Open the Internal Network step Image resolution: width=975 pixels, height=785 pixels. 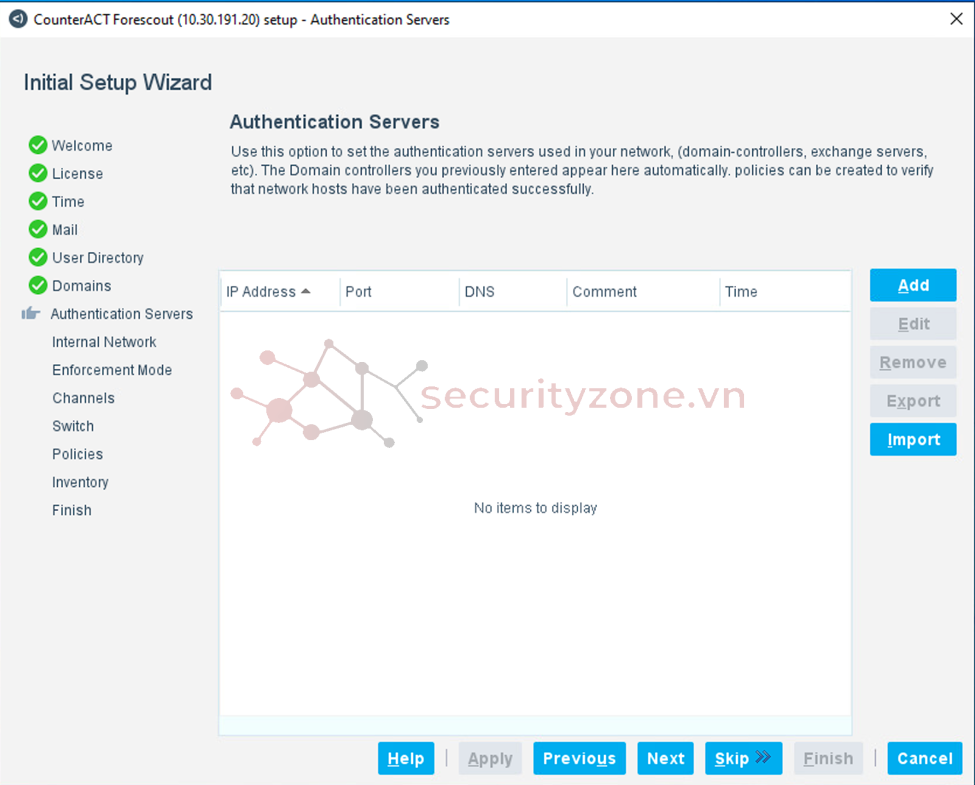104,341
